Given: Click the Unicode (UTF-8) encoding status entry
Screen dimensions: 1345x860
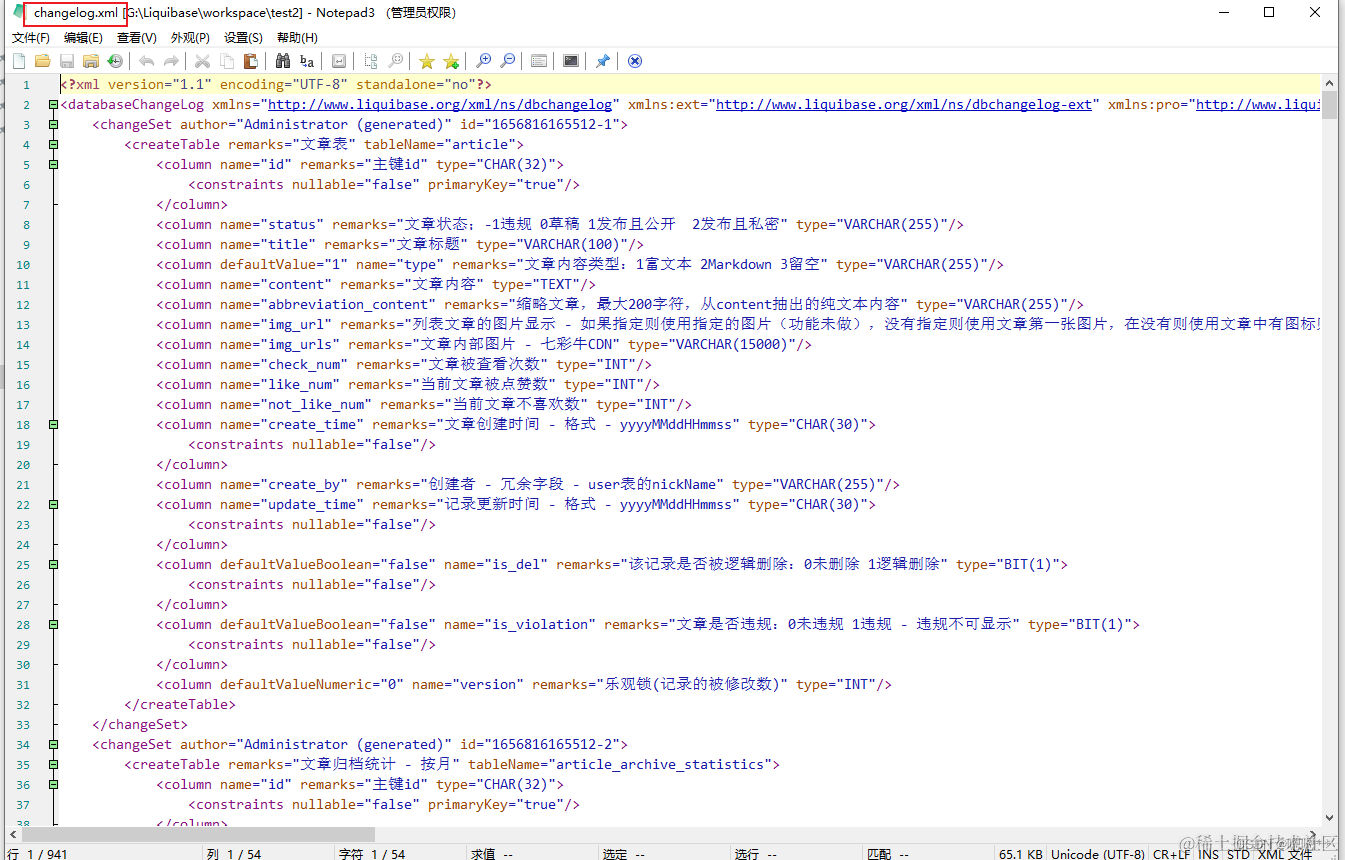Looking at the screenshot, I should tap(1097, 853).
